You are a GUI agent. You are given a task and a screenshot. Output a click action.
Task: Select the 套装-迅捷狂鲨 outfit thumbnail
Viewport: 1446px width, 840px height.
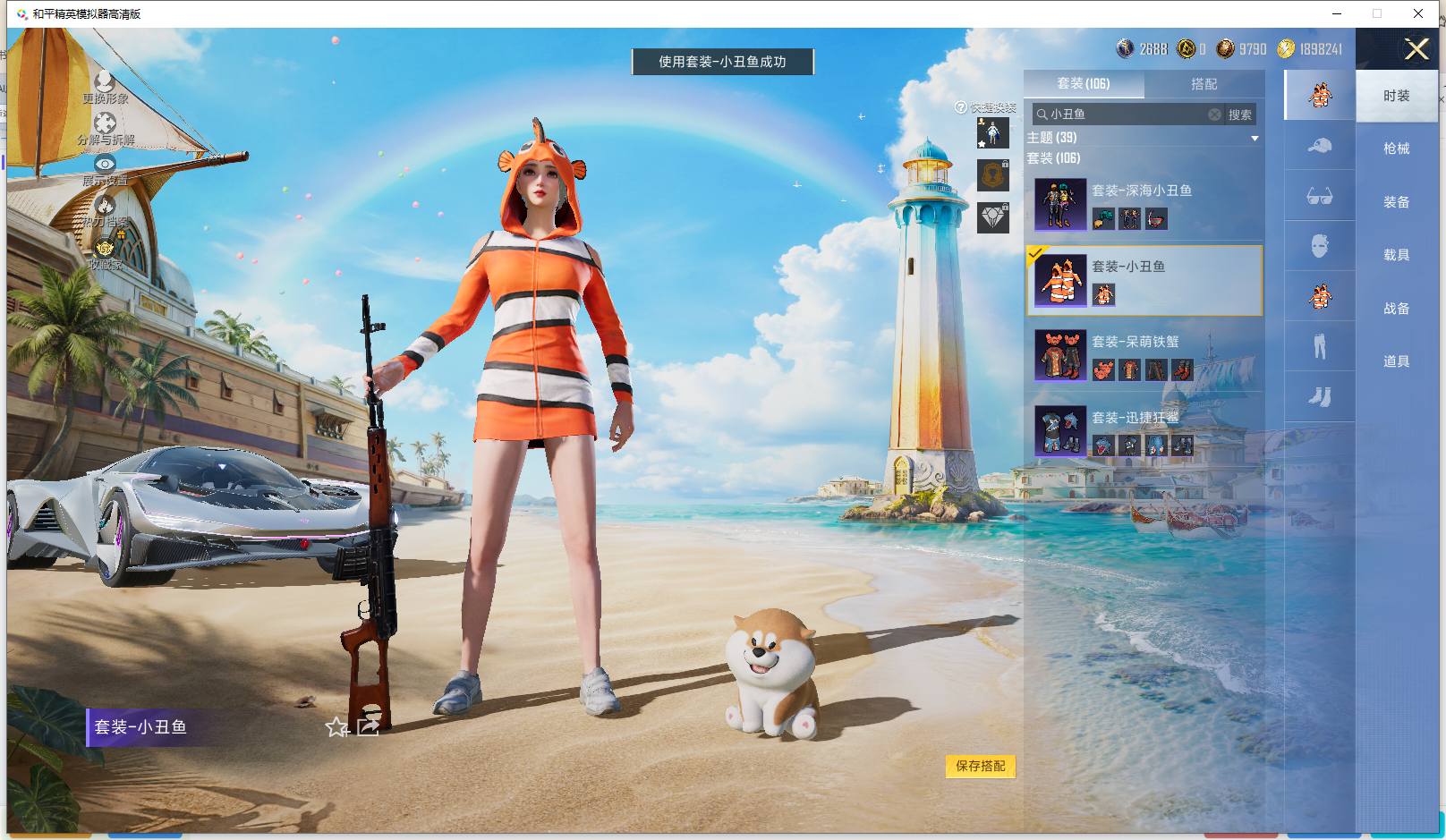pos(1060,432)
